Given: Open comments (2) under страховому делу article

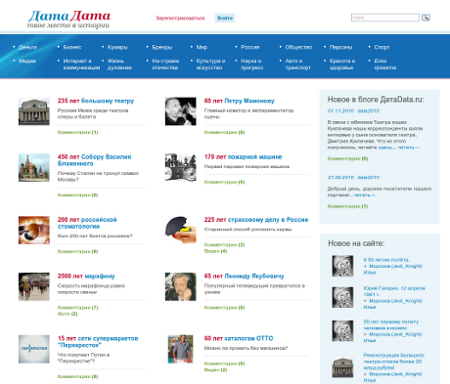Looking at the screenshot, I should point(224,245).
